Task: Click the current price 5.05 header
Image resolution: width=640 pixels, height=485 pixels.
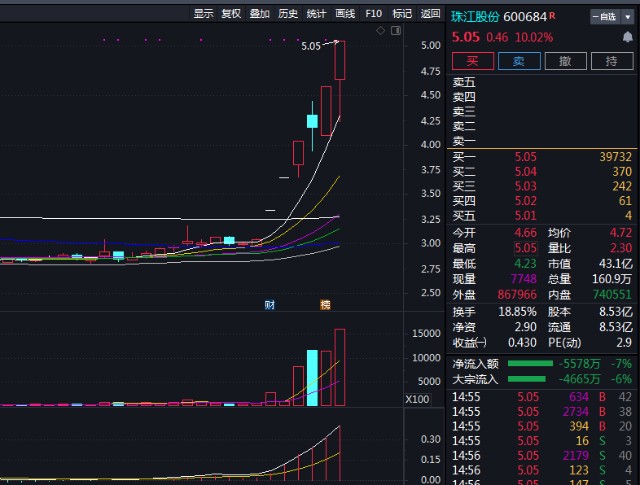Action: pyautogui.click(x=466, y=37)
